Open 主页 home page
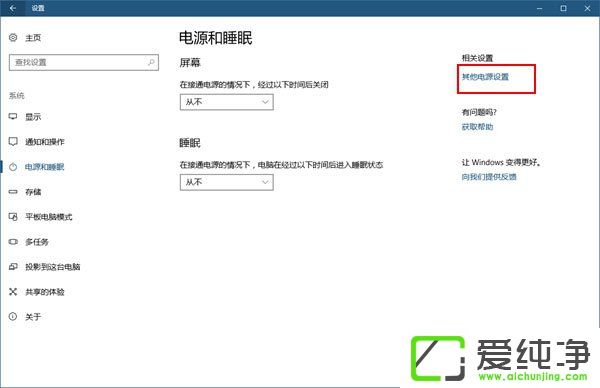The height and width of the screenshot is (388, 600). [x=33, y=38]
